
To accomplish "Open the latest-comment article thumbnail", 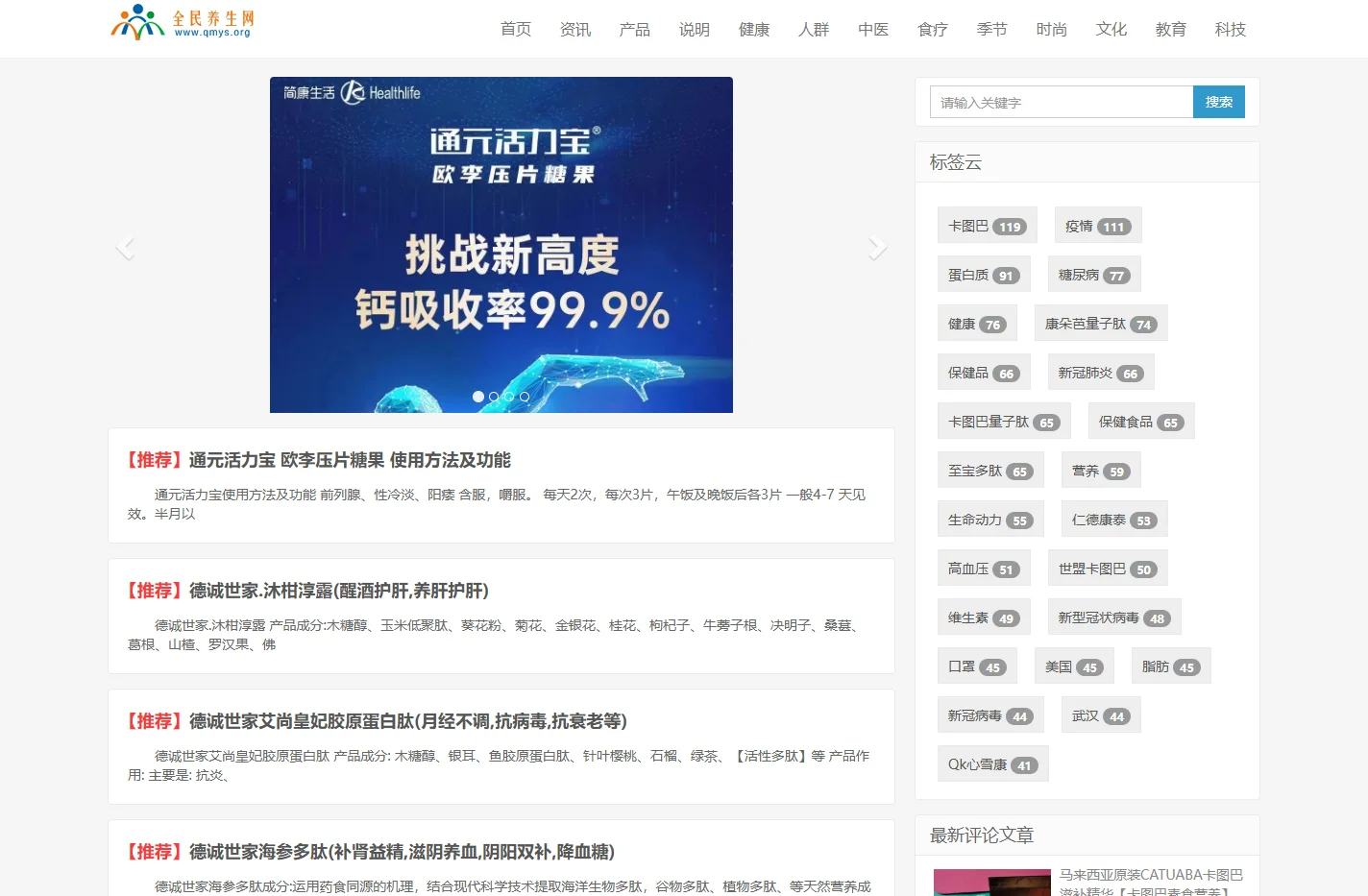I will click(992, 883).
